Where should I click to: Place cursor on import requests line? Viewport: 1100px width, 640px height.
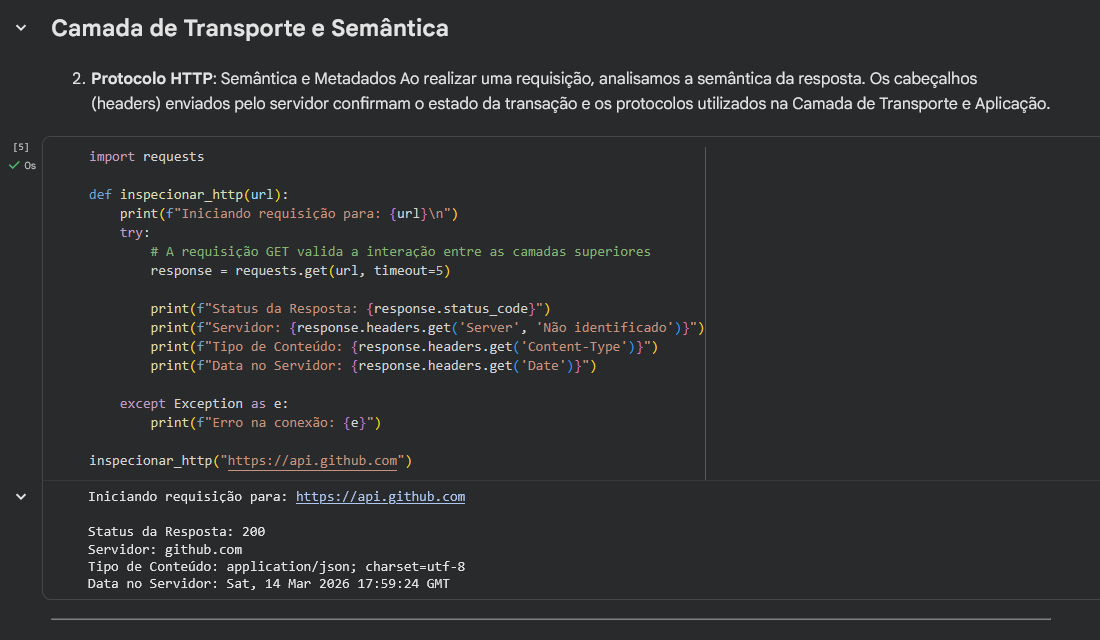[146, 157]
